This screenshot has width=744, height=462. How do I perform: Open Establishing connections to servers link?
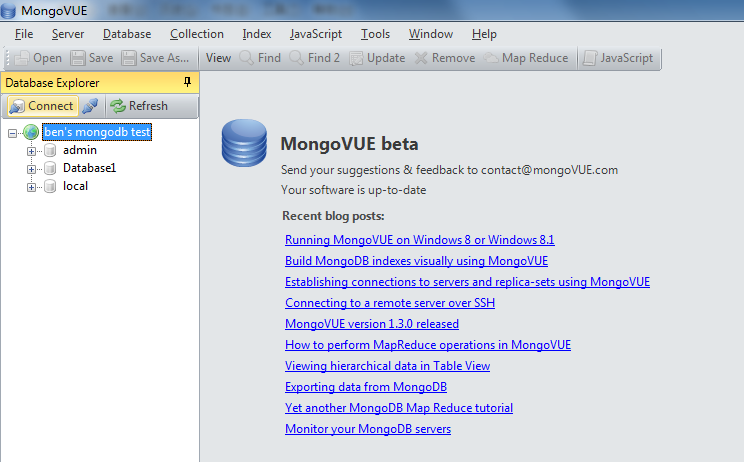(x=467, y=282)
